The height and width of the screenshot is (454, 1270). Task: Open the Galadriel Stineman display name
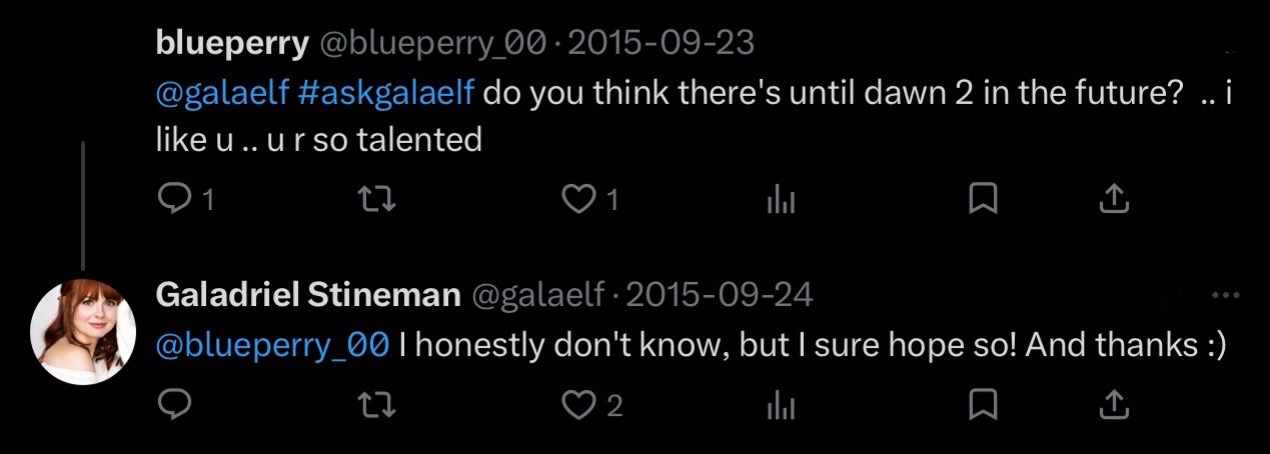click(309, 295)
